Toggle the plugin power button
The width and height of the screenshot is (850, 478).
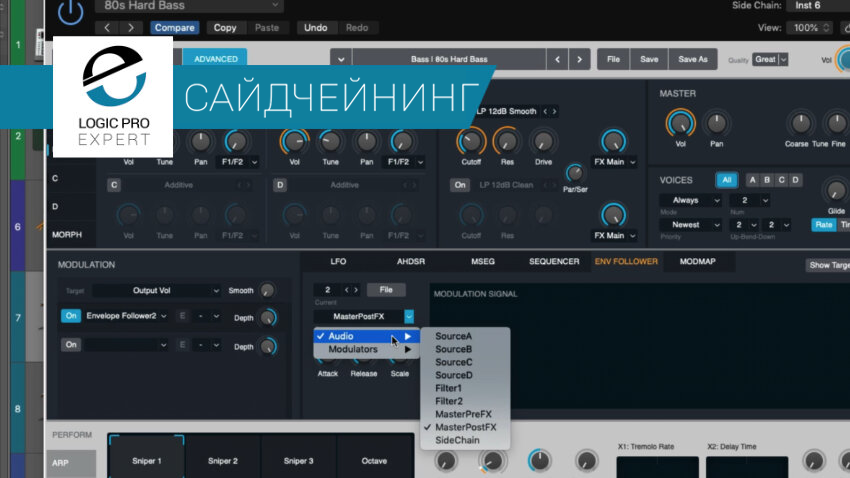pos(71,11)
